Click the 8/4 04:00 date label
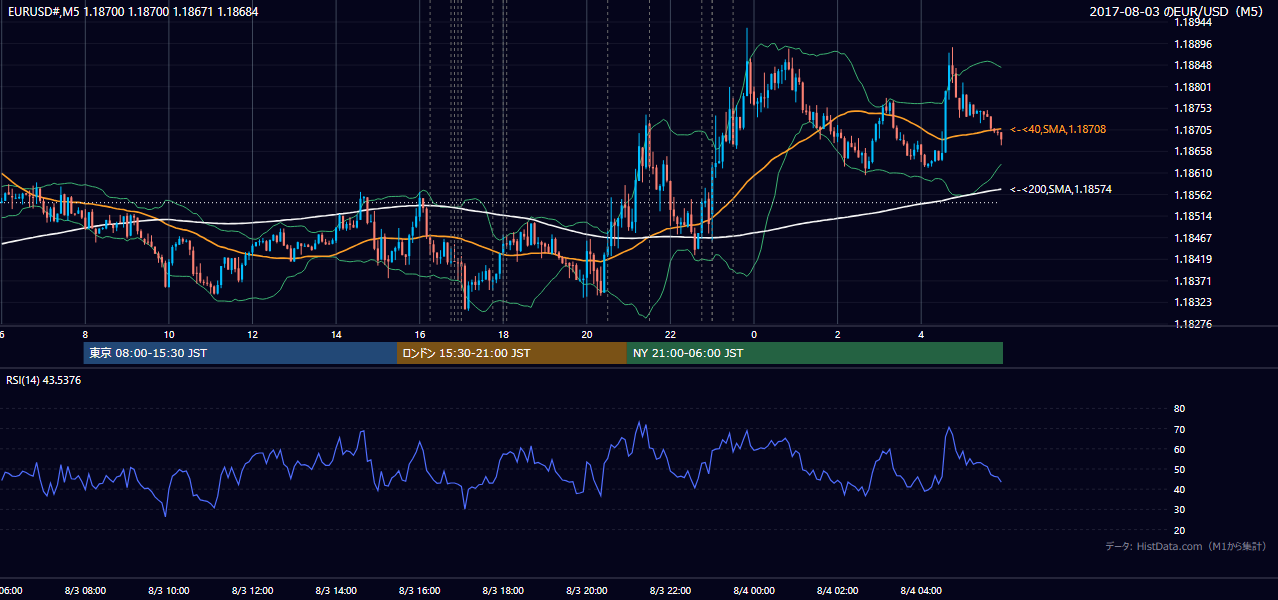The width and height of the screenshot is (1278, 600). pyautogui.click(x=922, y=591)
